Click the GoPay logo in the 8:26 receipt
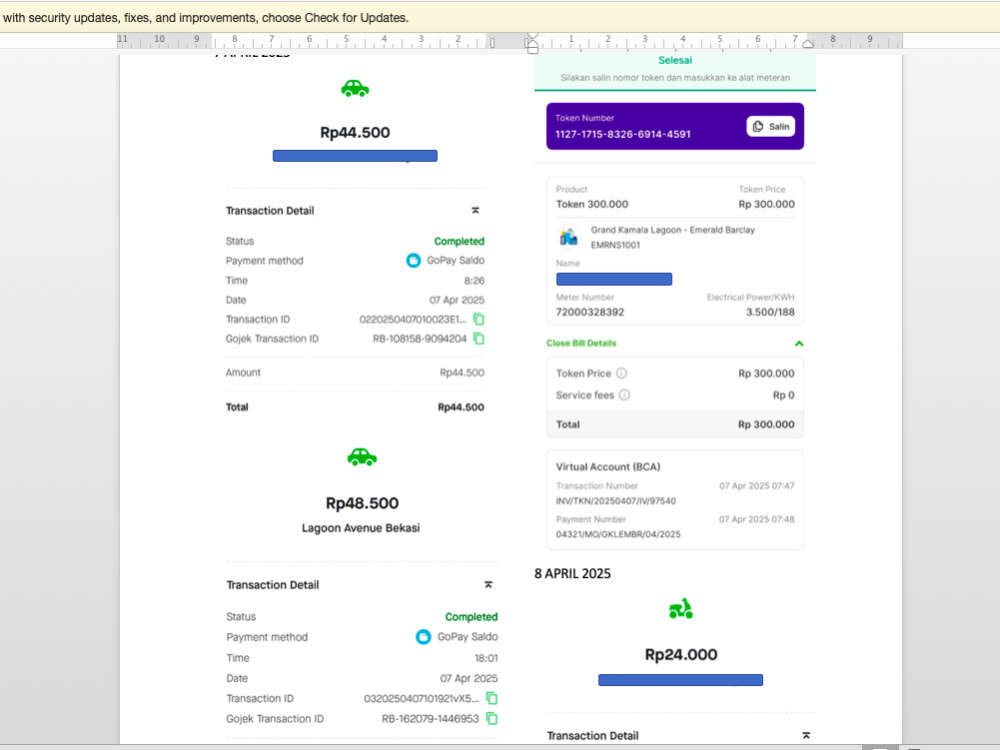The image size is (1000, 750). click(x=413, y=260)
